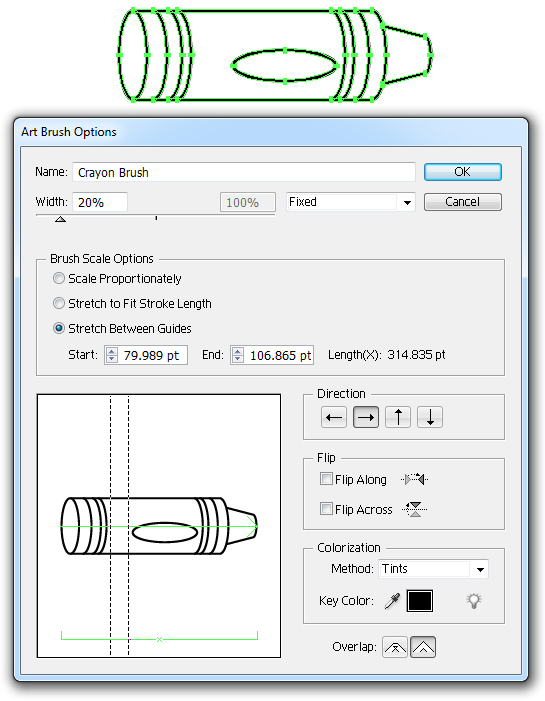This screenshot has height=701, width=545.
Task: Click OK to confirm brush options
Action: tap(462, 172)
